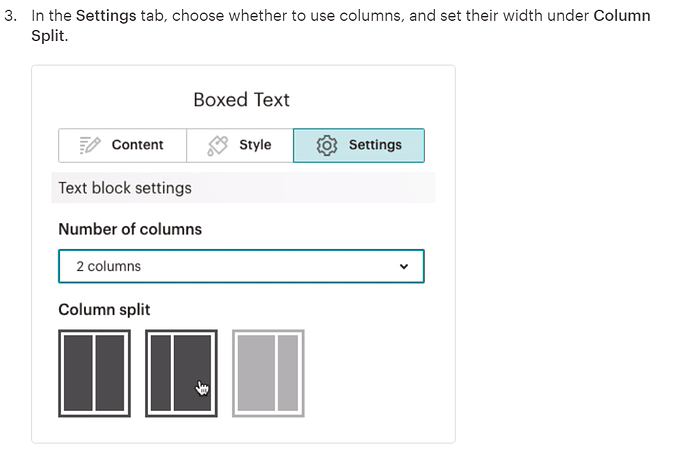The height and width of the screenshot is (464, 690).
Task: Click the Text block settings header bar
Action: 243,188
